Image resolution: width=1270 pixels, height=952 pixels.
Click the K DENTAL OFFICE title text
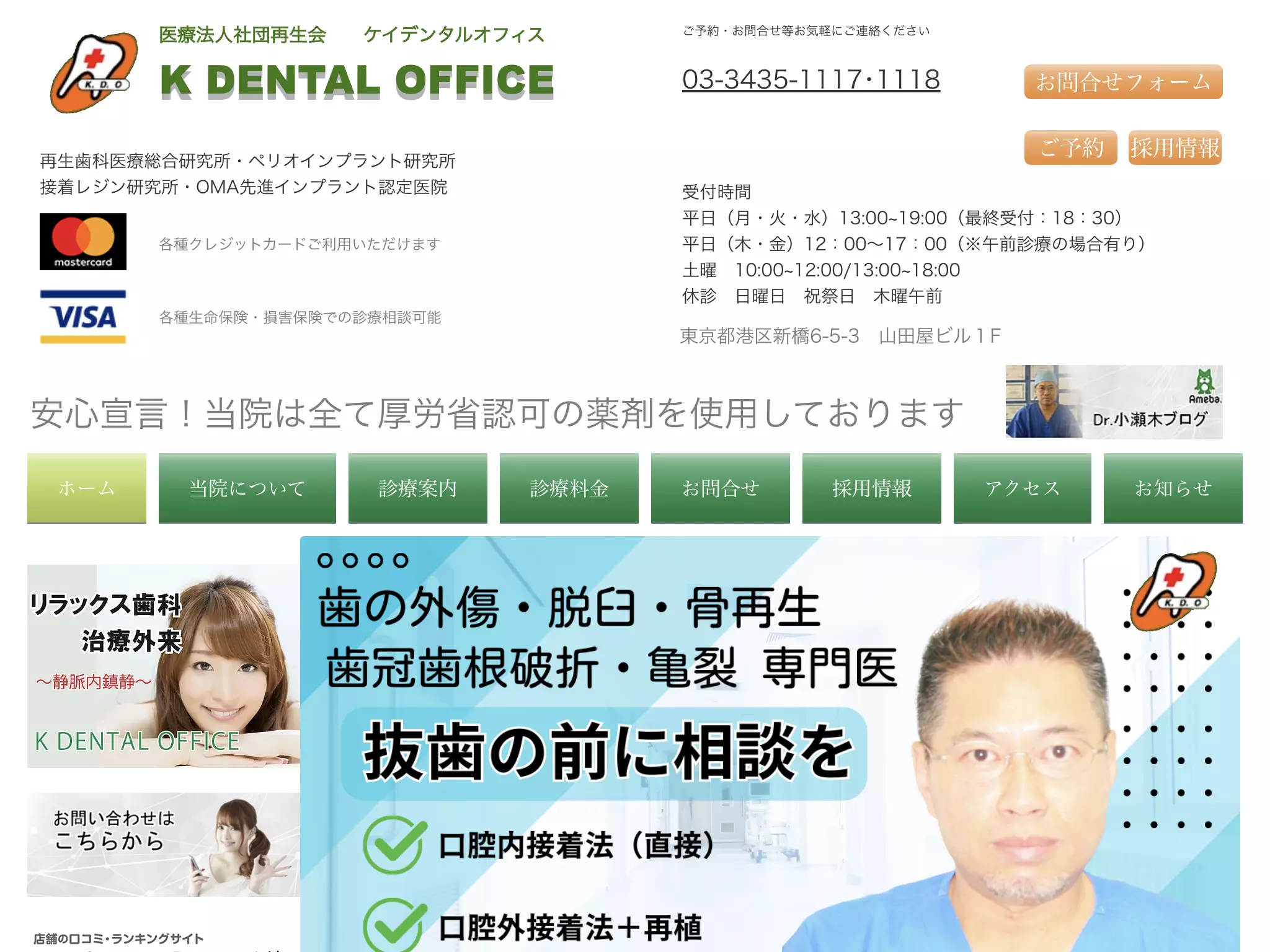[357, 81]
